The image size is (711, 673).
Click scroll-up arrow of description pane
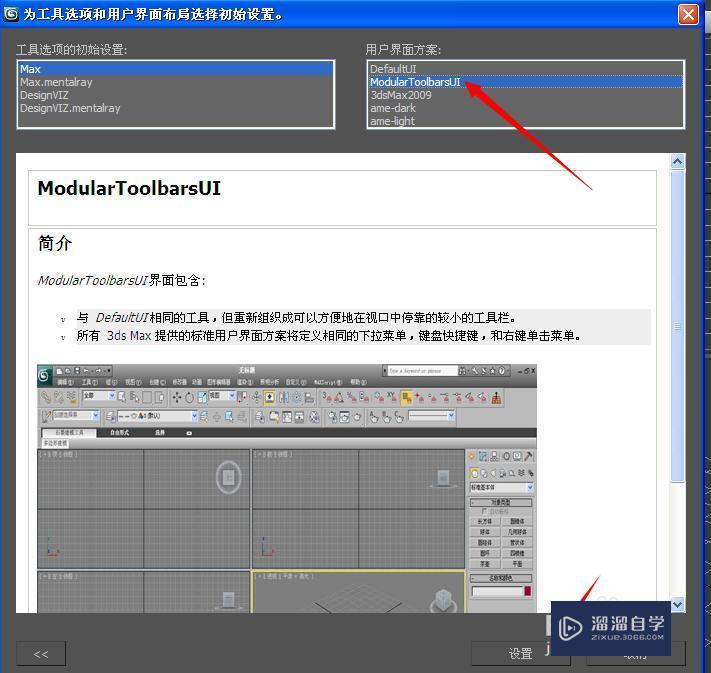tap(677, 161)
